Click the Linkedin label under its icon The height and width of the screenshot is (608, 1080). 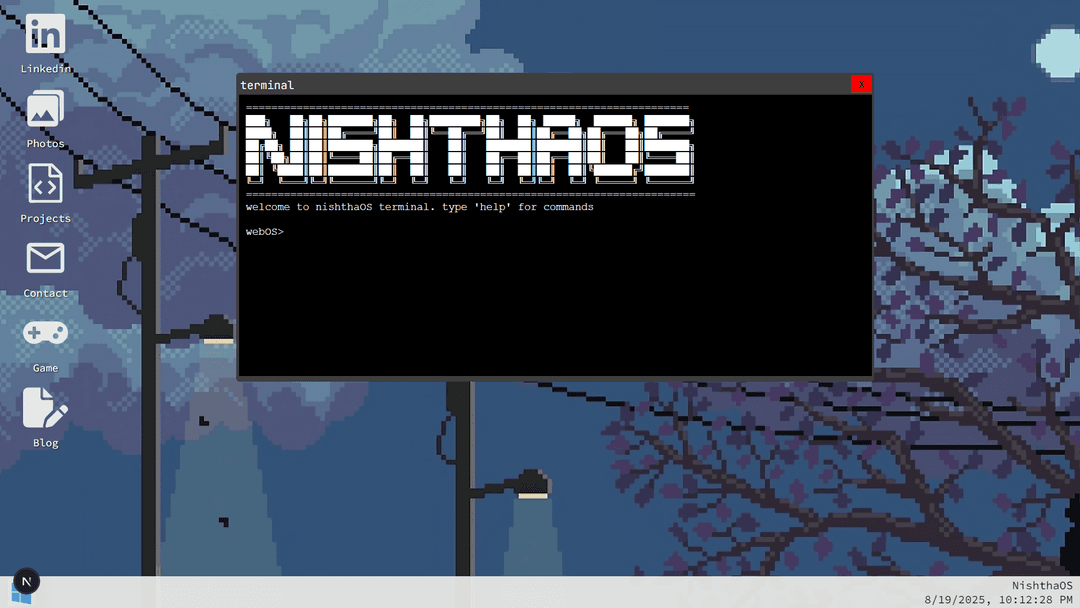[x=44, y=68]
